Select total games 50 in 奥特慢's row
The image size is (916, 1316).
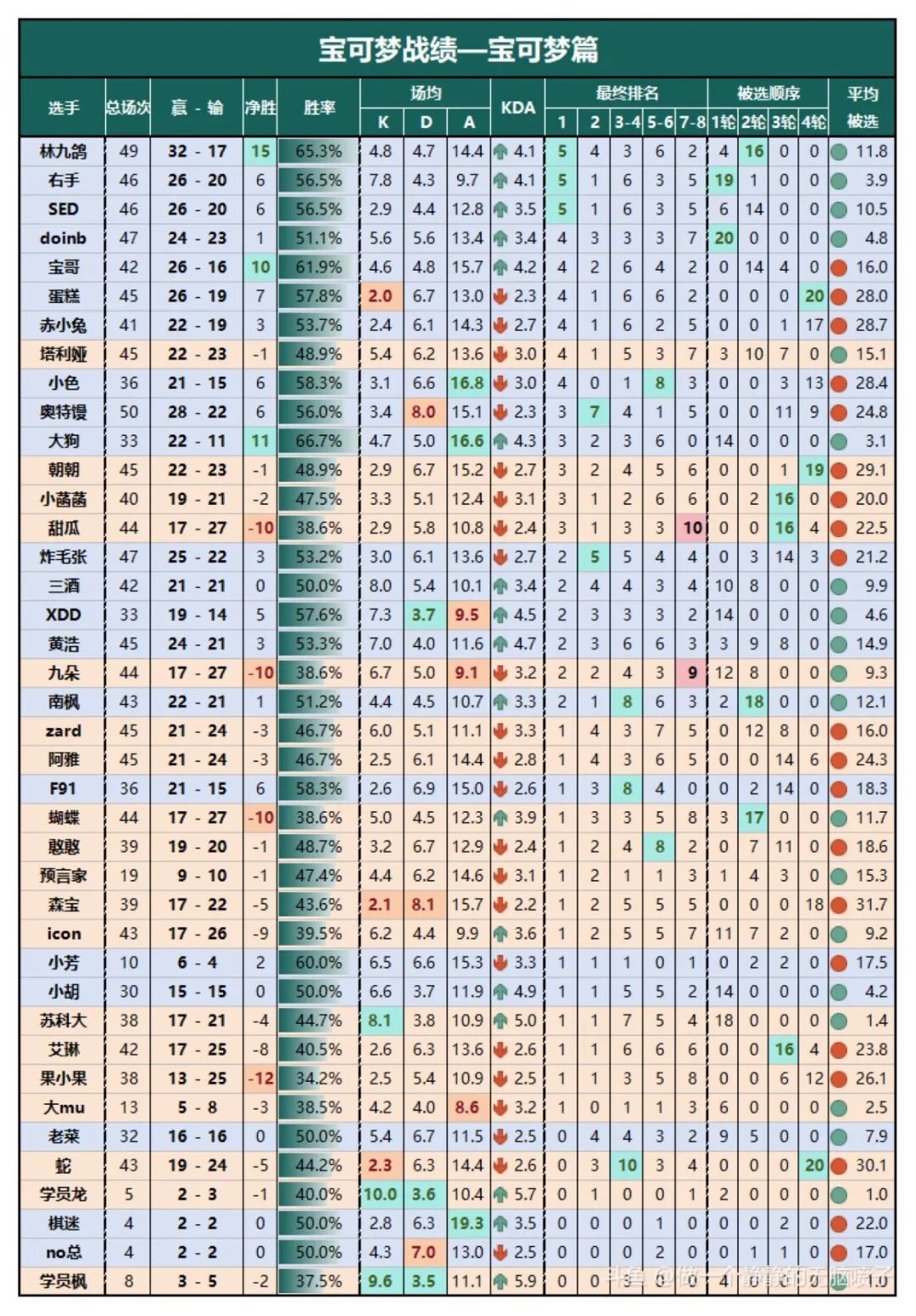(128, 412)
